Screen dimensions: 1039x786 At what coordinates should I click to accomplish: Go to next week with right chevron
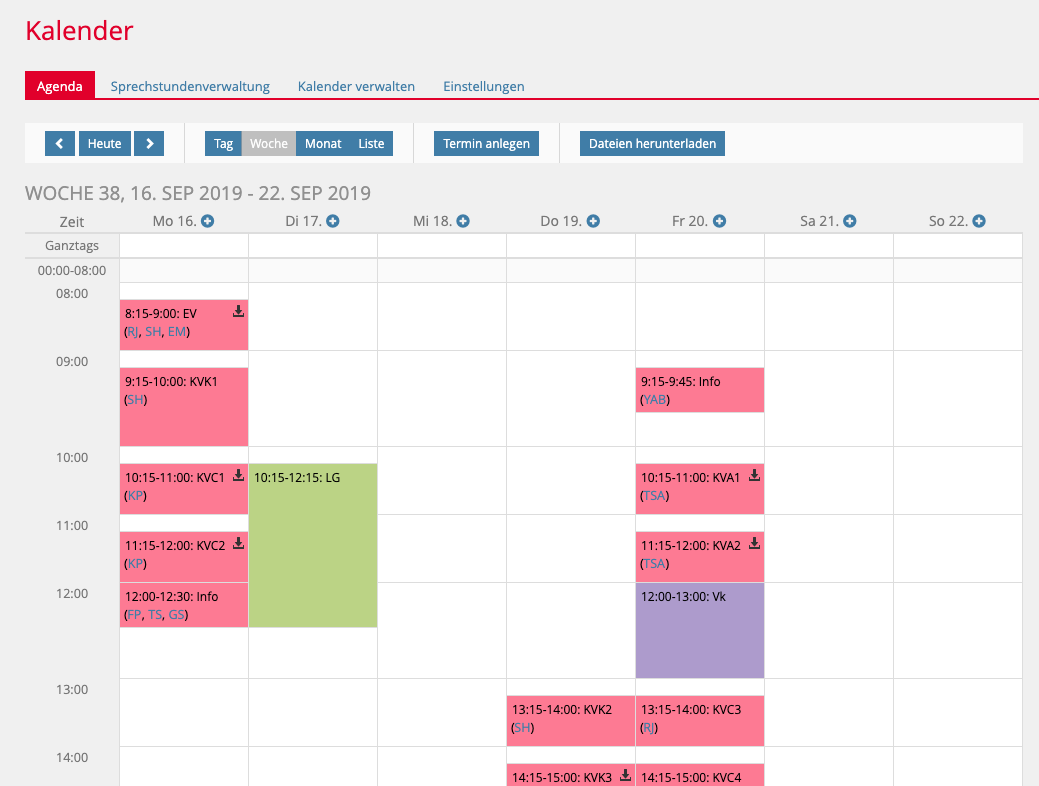(x=149, y=144)
